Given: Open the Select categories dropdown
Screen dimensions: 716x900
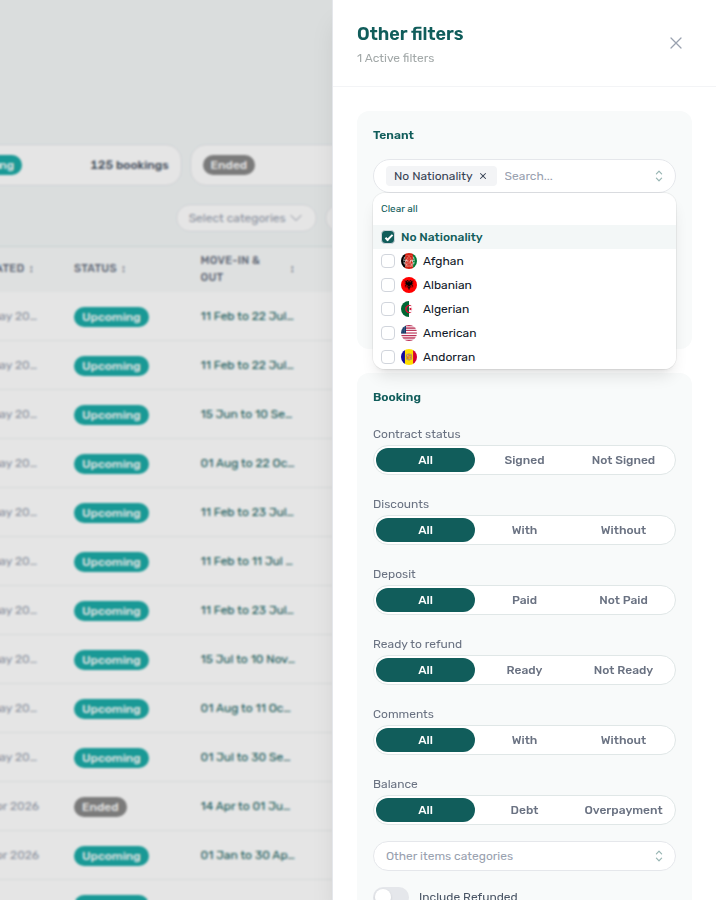Looking at the screenshot, I should click(x=246, y=218).
